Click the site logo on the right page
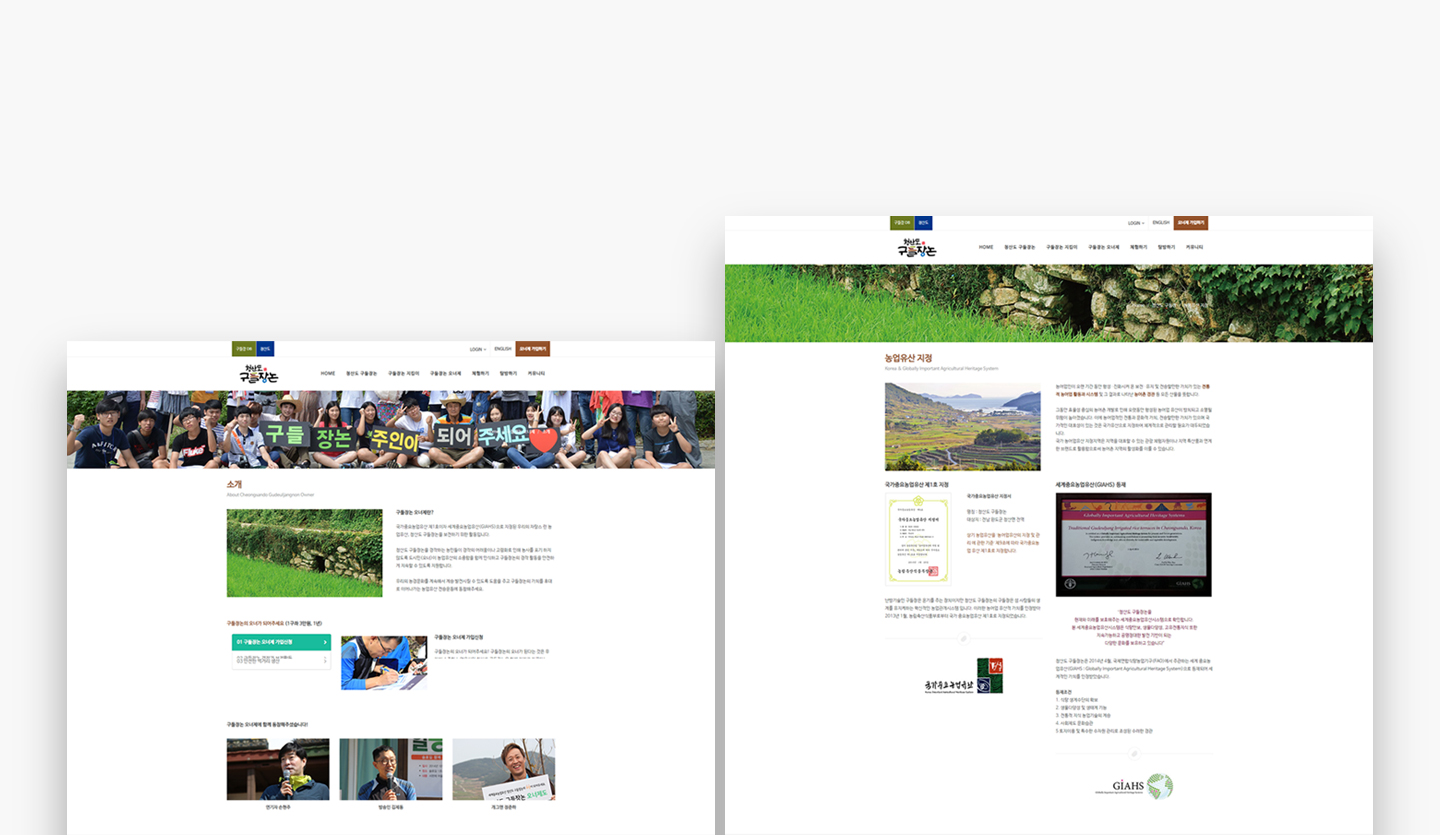Viewport: 1440px width, 835px height. click(x=917, y=247)
